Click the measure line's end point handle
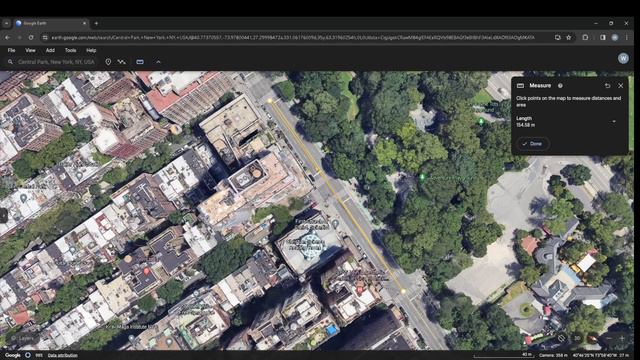The height and width of the screenshot is (360, 640). tap(403, 291)
